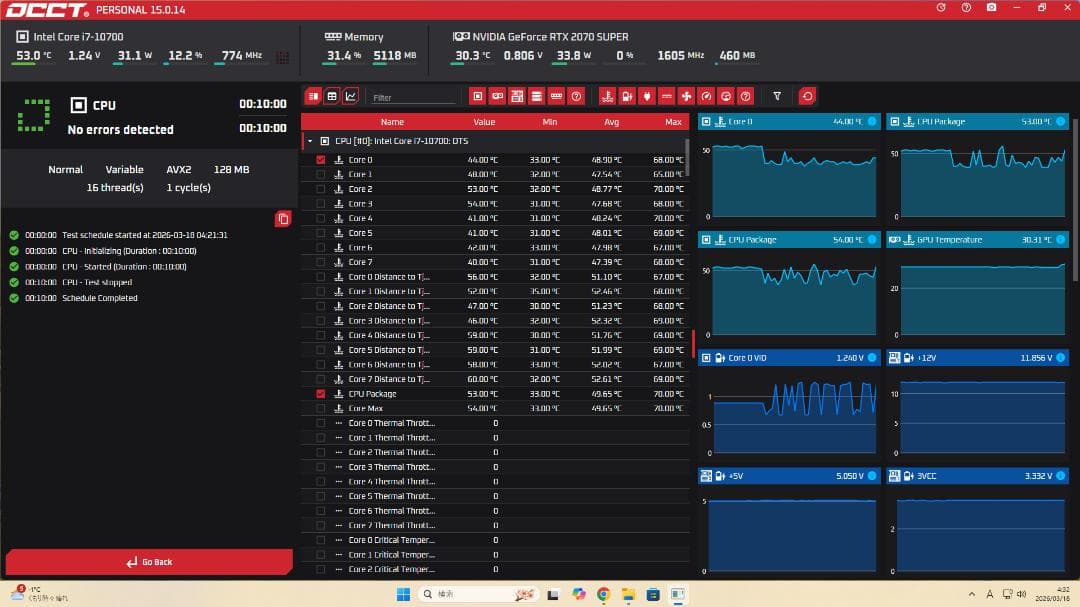Select the Core 4 row
The height and width of the screenshot is (607, 1080).
click(x=495, y=218)
